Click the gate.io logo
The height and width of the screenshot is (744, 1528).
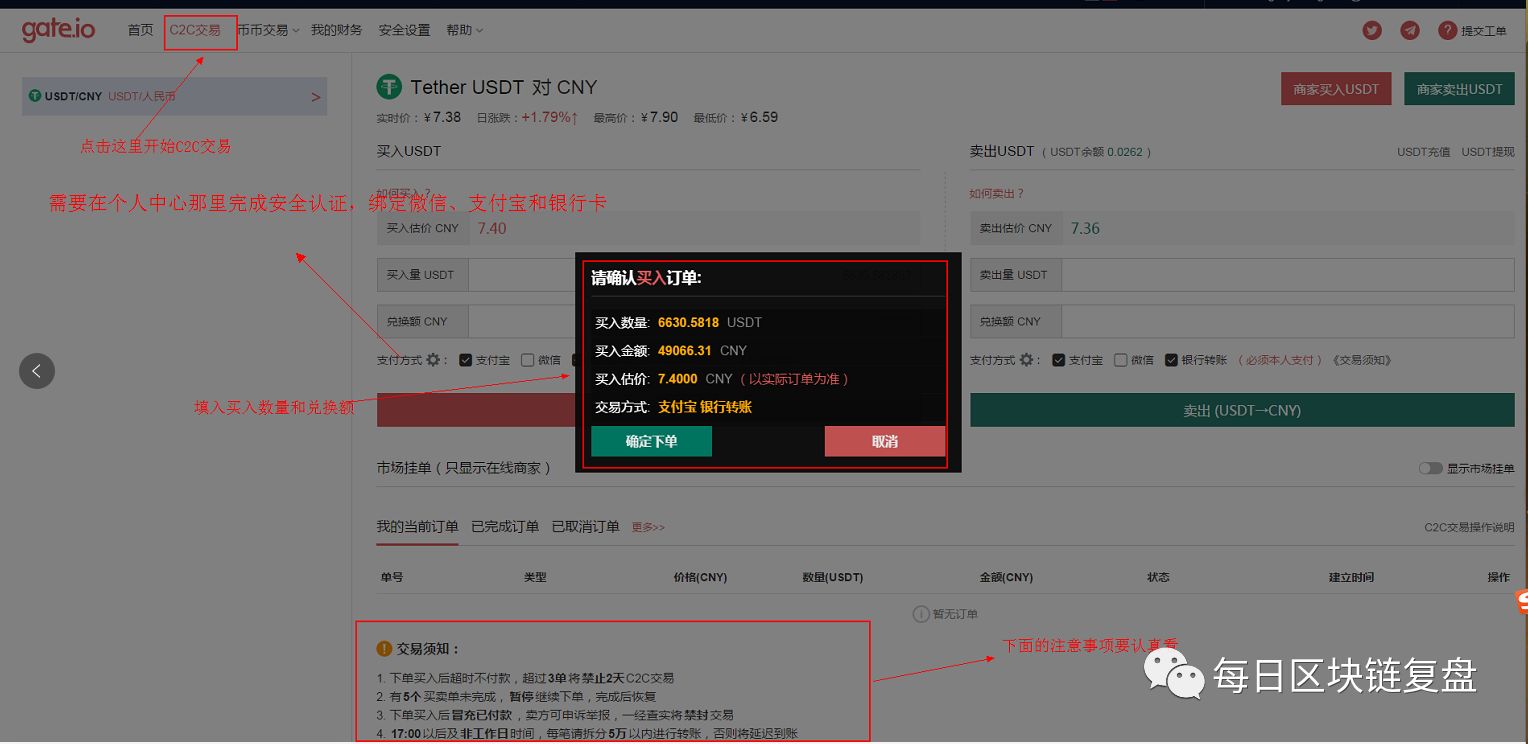[x=57, y=29]
